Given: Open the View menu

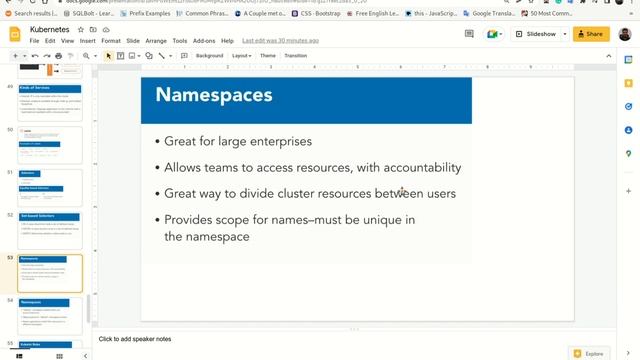Looking at the screenshot, I should click(67, 41).
